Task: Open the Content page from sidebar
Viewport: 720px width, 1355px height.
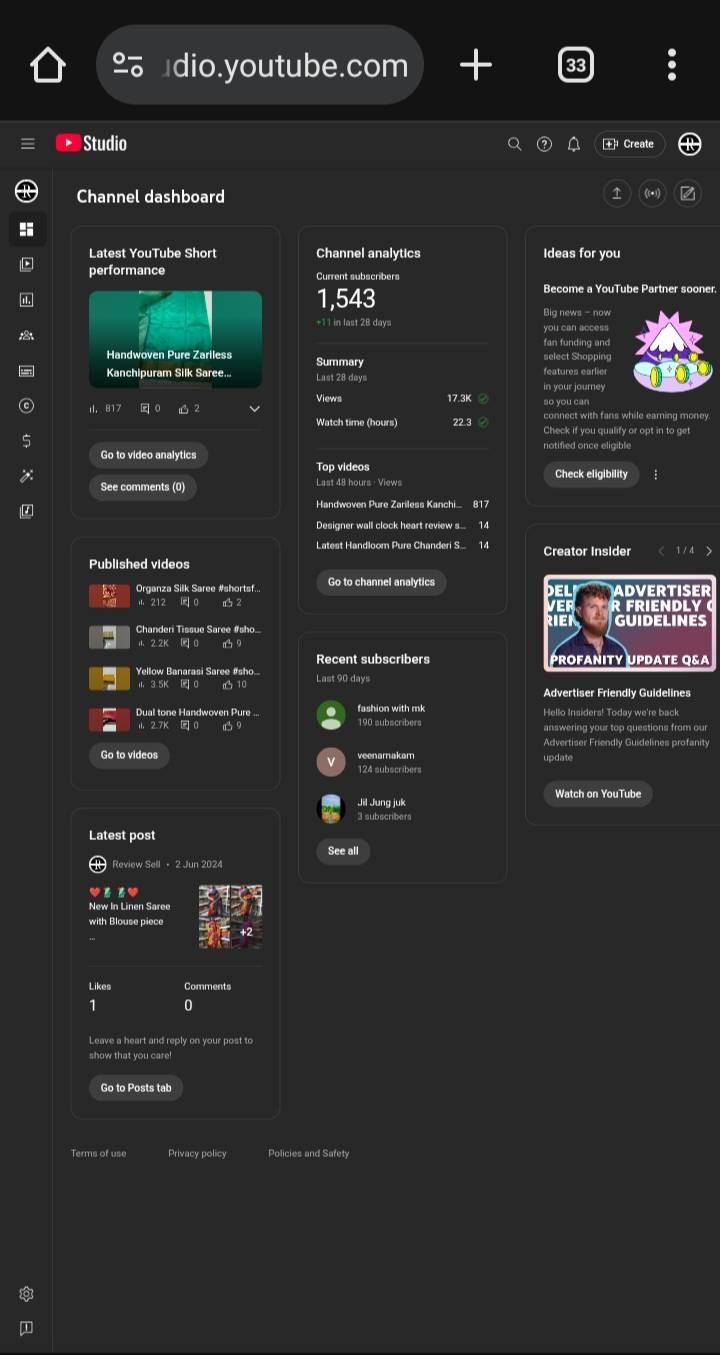Action: (x=27, y=264)
